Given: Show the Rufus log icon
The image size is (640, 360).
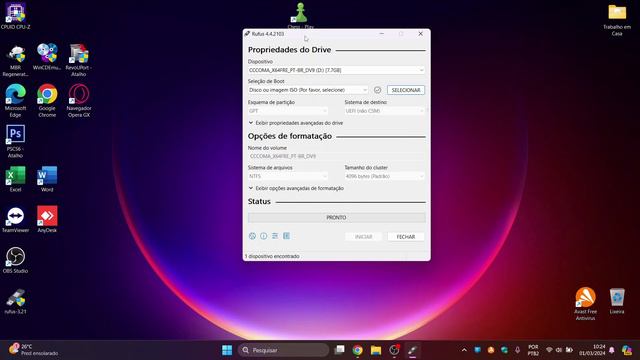Looking at the screenshot, I should pyautogui.click(x=287, y=236).
